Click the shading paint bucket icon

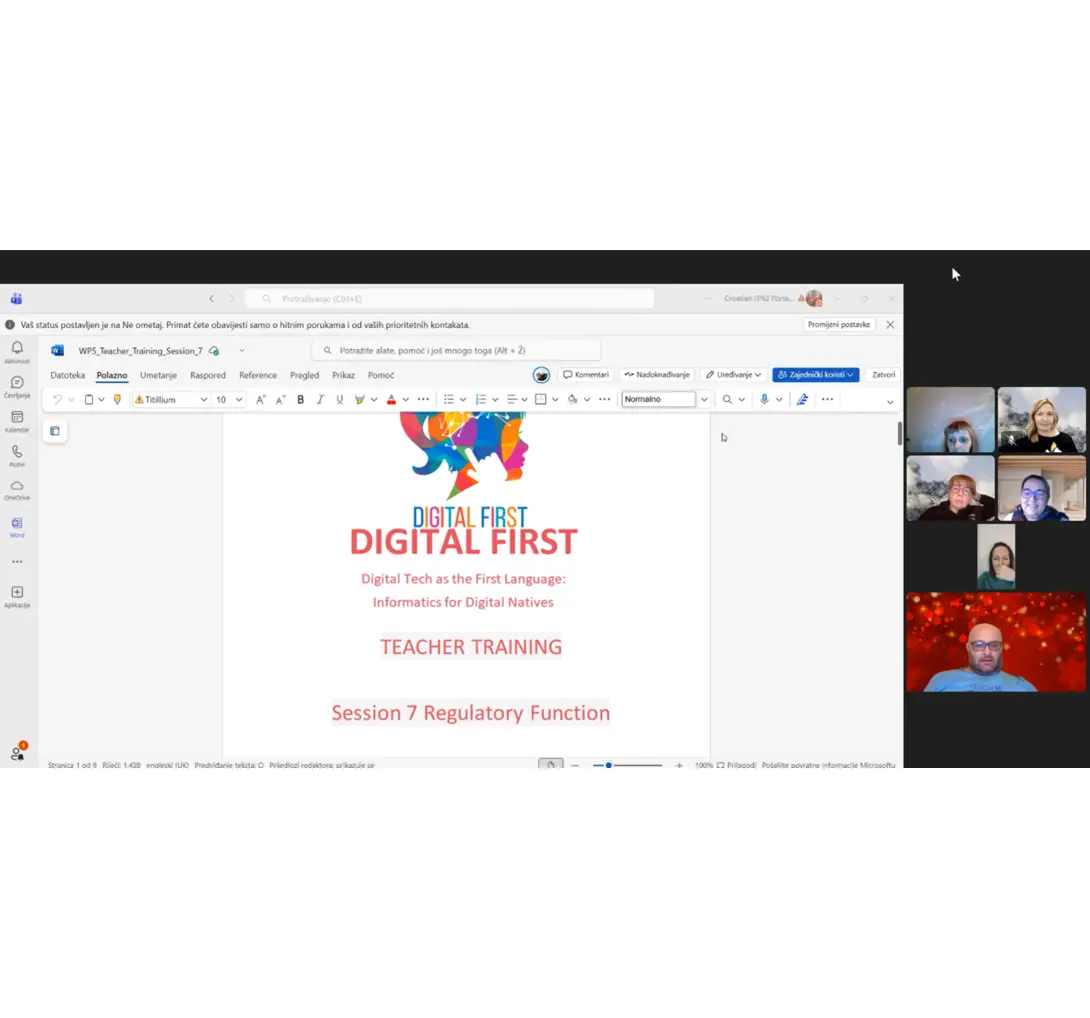pyautogui.click(x=573, y=399)
